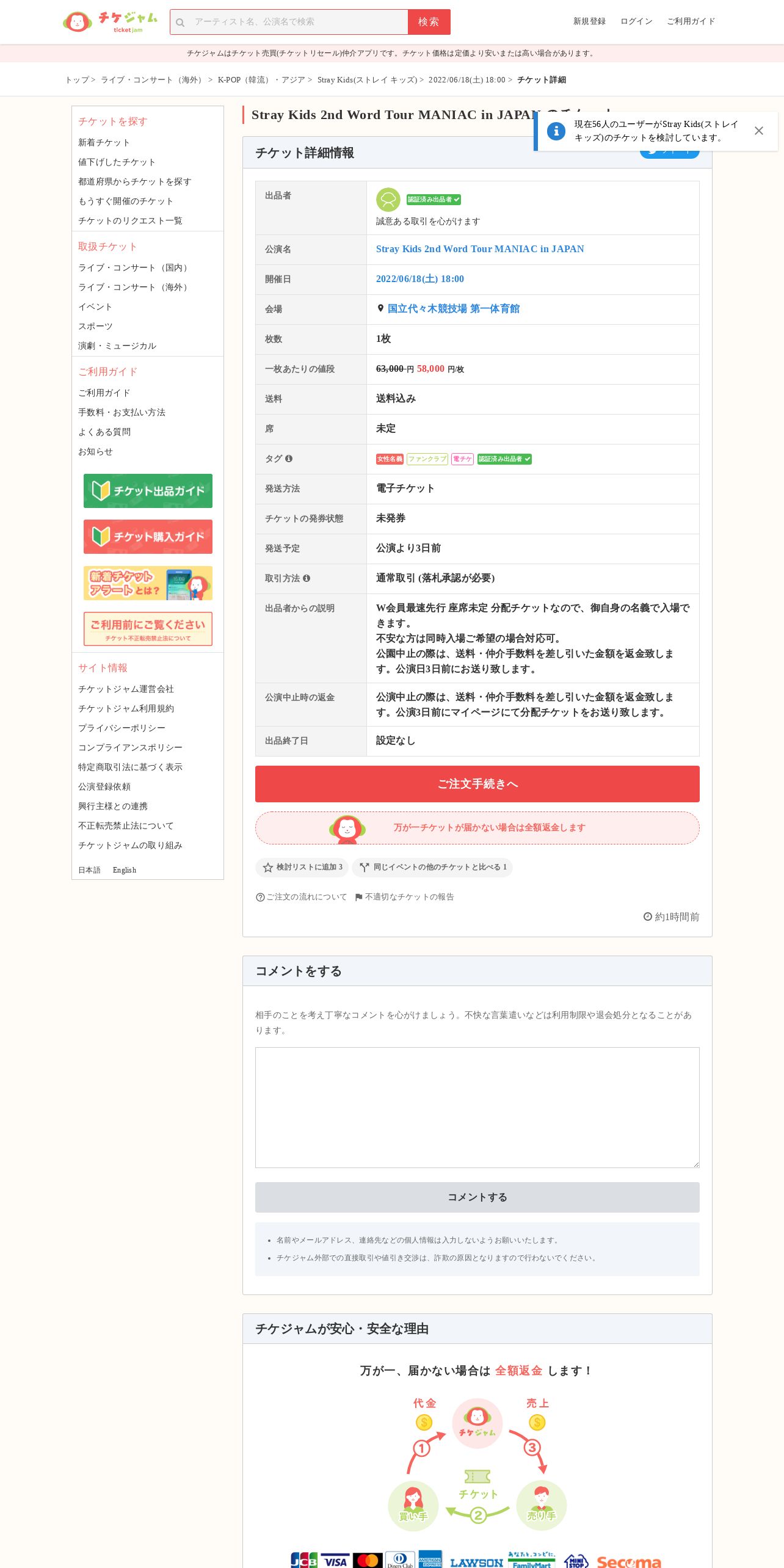Image resolution: width=784 pixels, height=1568 pixels.
Task: Open the ご利用前にご覧ください banner
Action: [x=148, y=629]
